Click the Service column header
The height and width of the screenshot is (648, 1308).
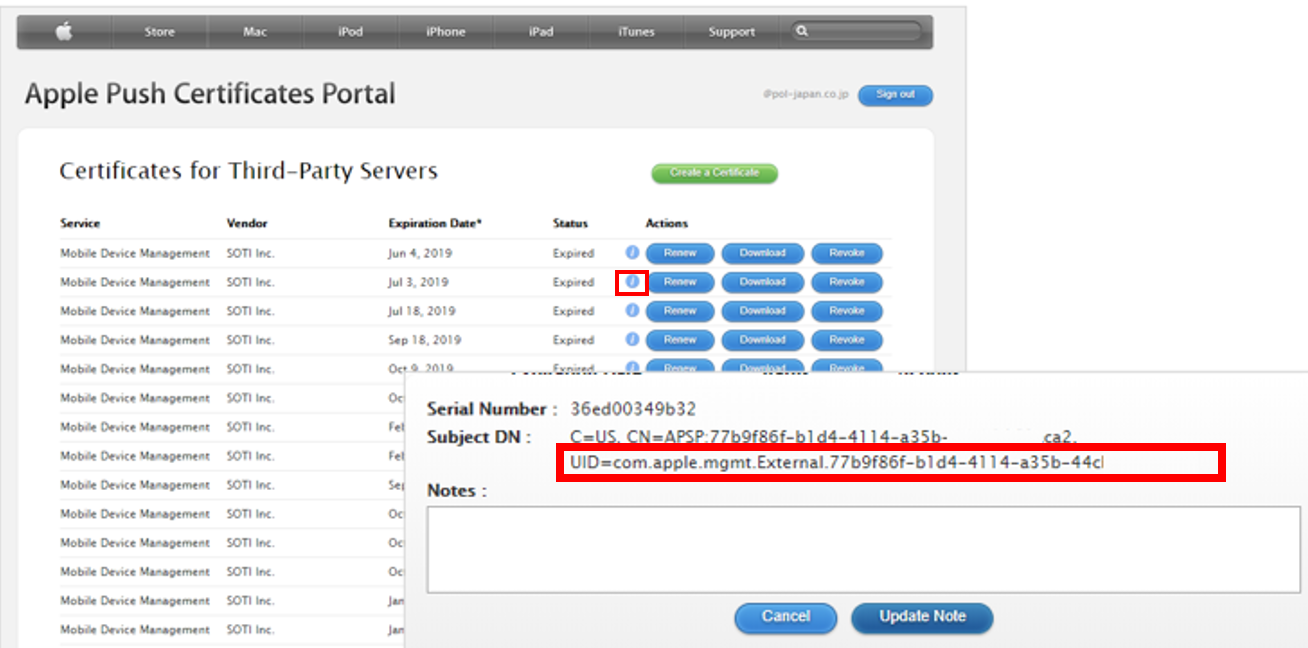(x=80, y=223)
